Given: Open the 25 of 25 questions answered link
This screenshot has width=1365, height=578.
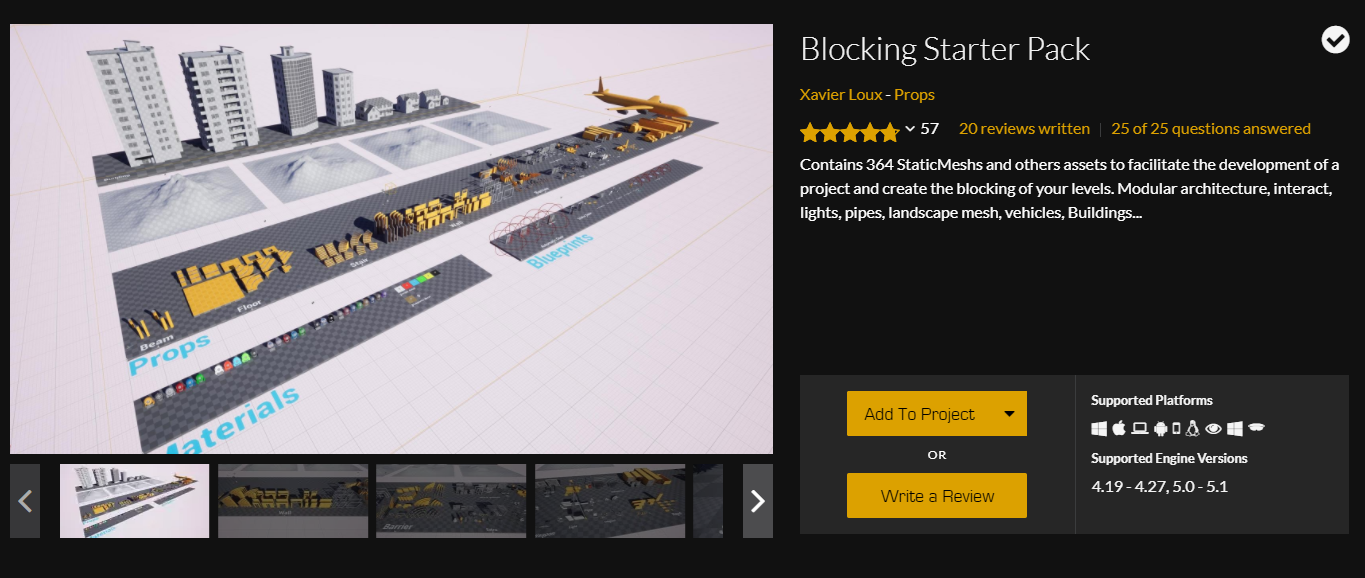Looking at the screenshot, I should 1210,129.
